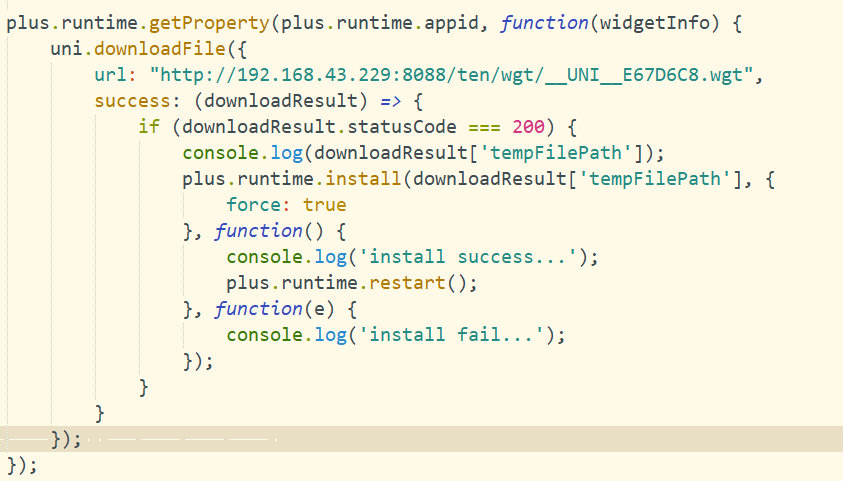Click the force property key
843x481 pixels.
(253, 205)
